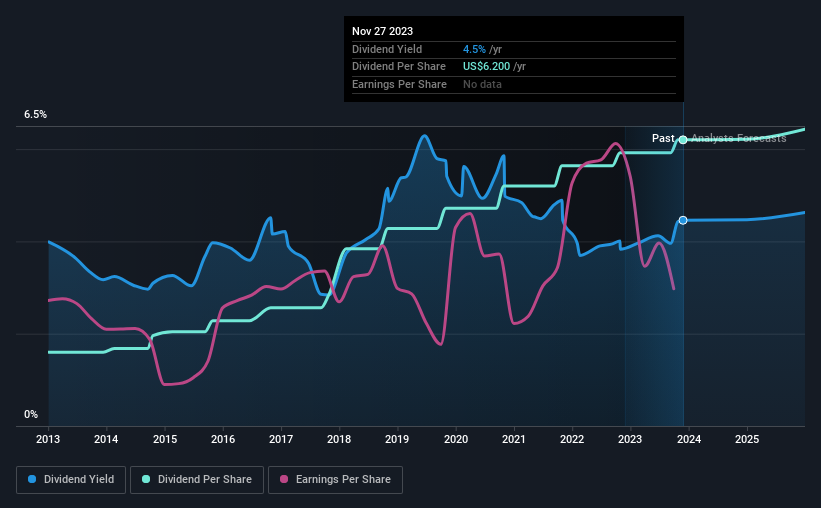821x508 pixels.
Task: Click the pink Earnings Per Share legend dot
Action: pos(284,479)
